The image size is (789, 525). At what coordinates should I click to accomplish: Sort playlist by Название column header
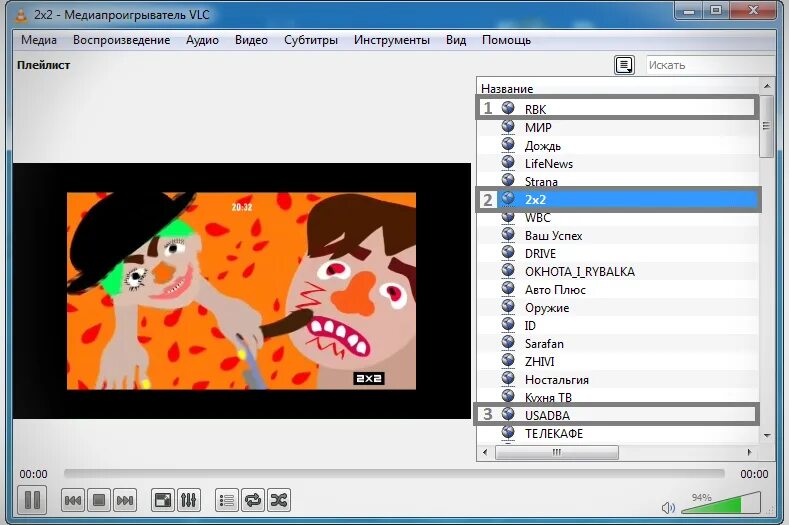pyautogui.click(x=507, y=89)
